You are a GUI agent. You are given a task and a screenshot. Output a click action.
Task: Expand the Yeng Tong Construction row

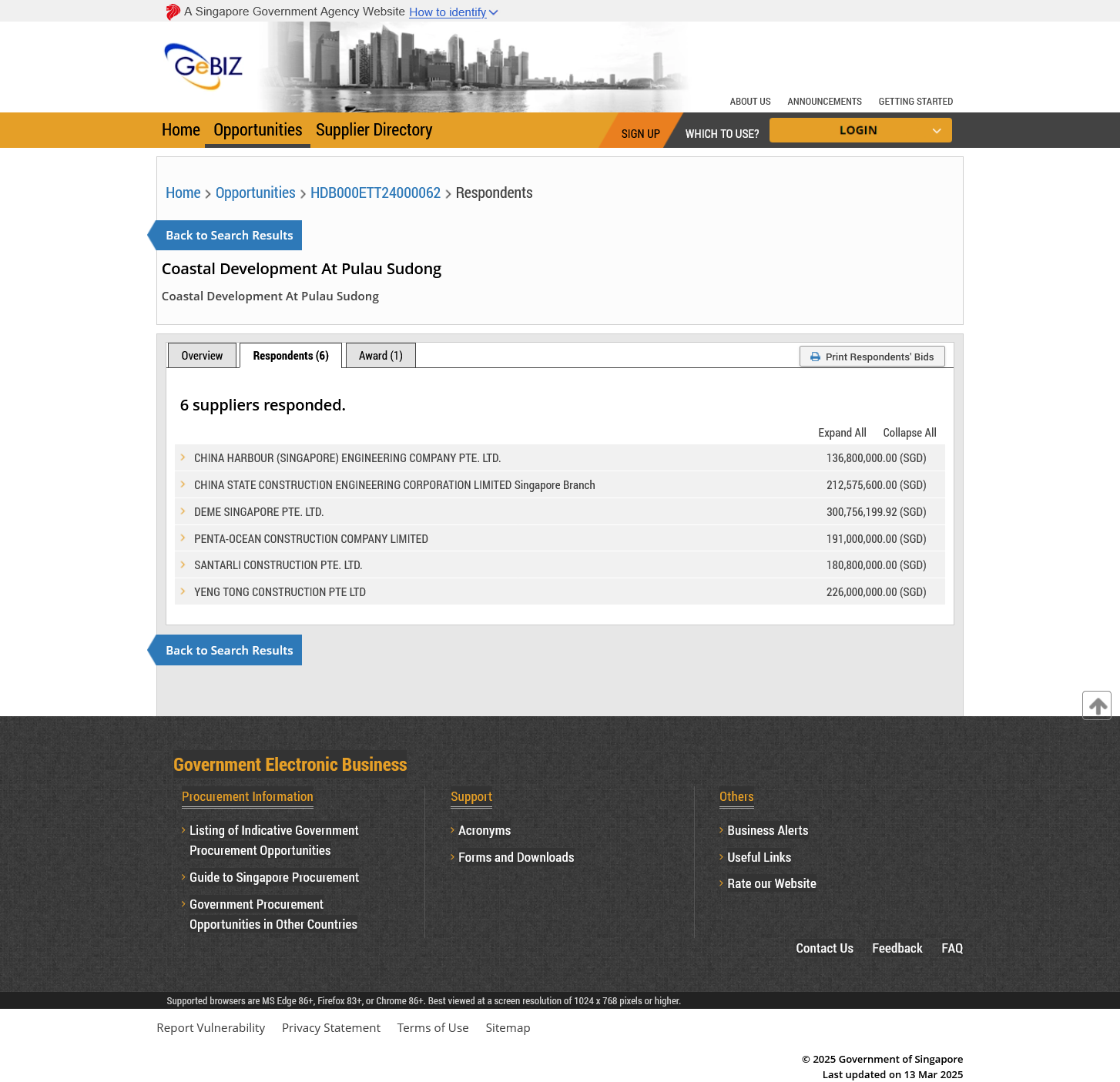(183, 591)
